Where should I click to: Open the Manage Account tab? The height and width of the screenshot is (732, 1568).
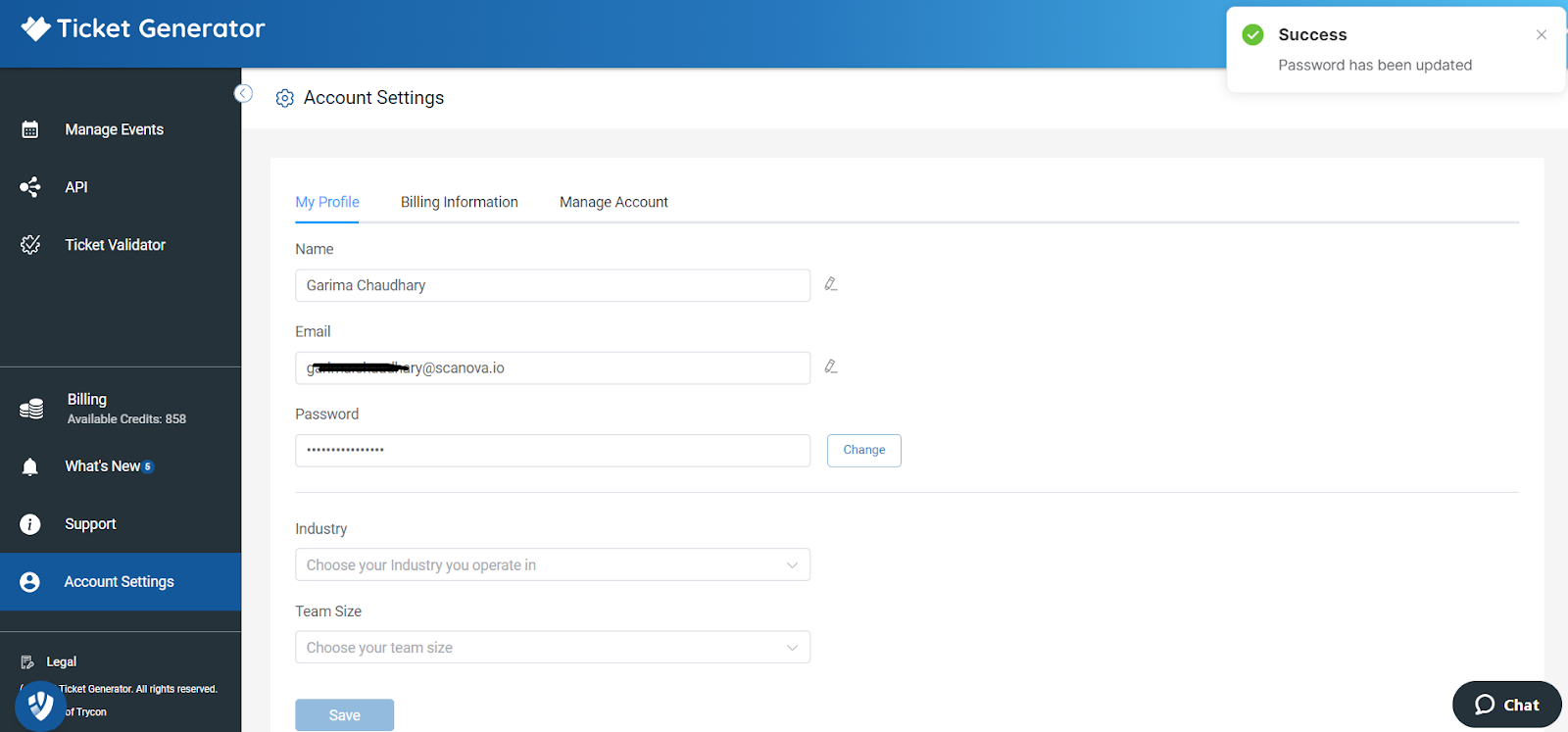coord(613,202)
